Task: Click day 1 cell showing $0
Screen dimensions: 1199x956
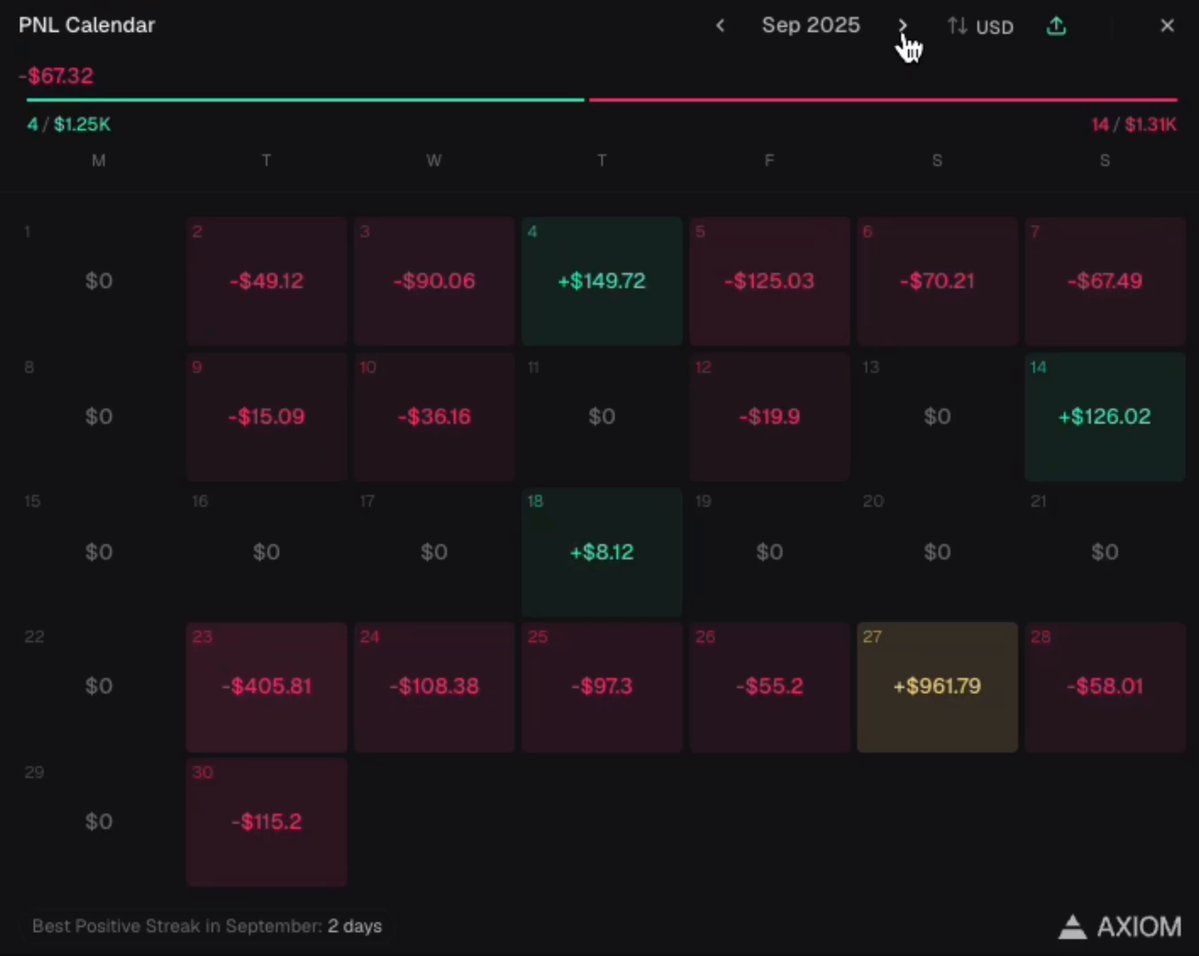Action: pyautogui.click(x=99, y=281)
